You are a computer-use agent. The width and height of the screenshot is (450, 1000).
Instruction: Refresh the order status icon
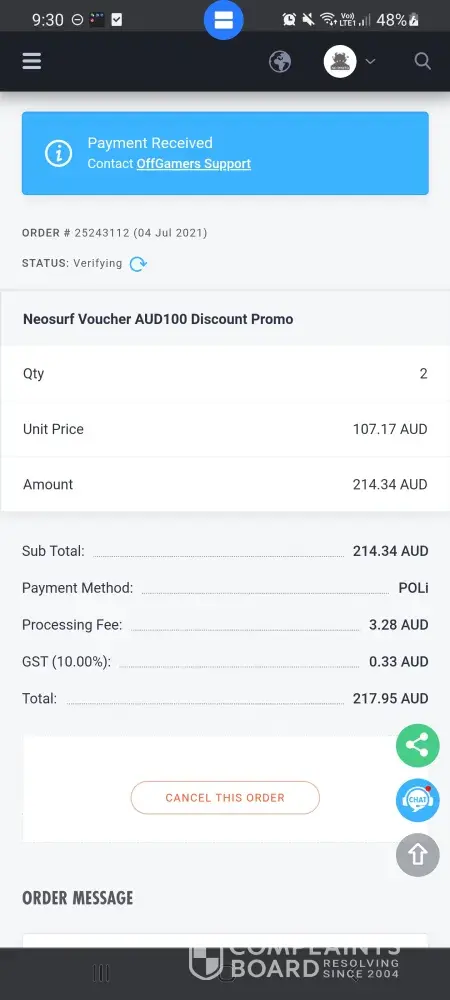(138, 263)
